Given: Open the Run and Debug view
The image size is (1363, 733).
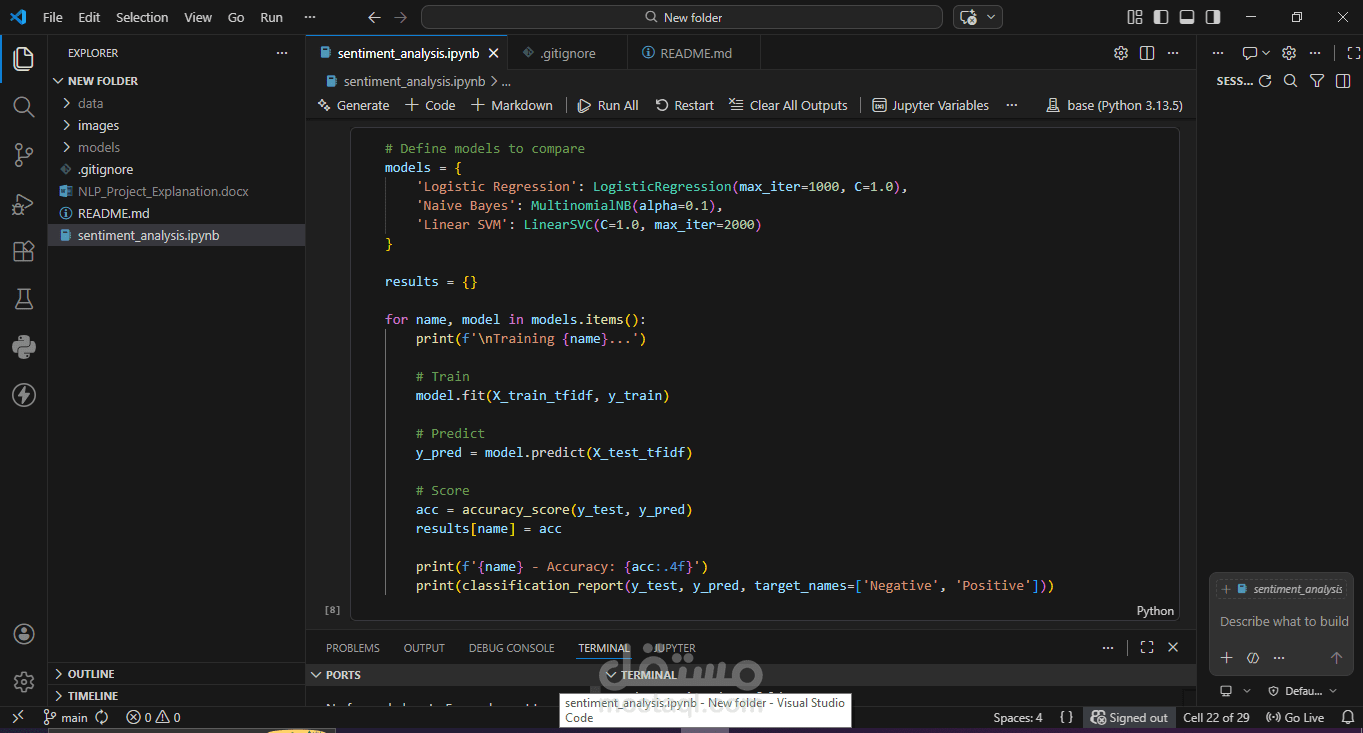Looking at the screenshot, I should pyautogui.click(x=23, y=203).
